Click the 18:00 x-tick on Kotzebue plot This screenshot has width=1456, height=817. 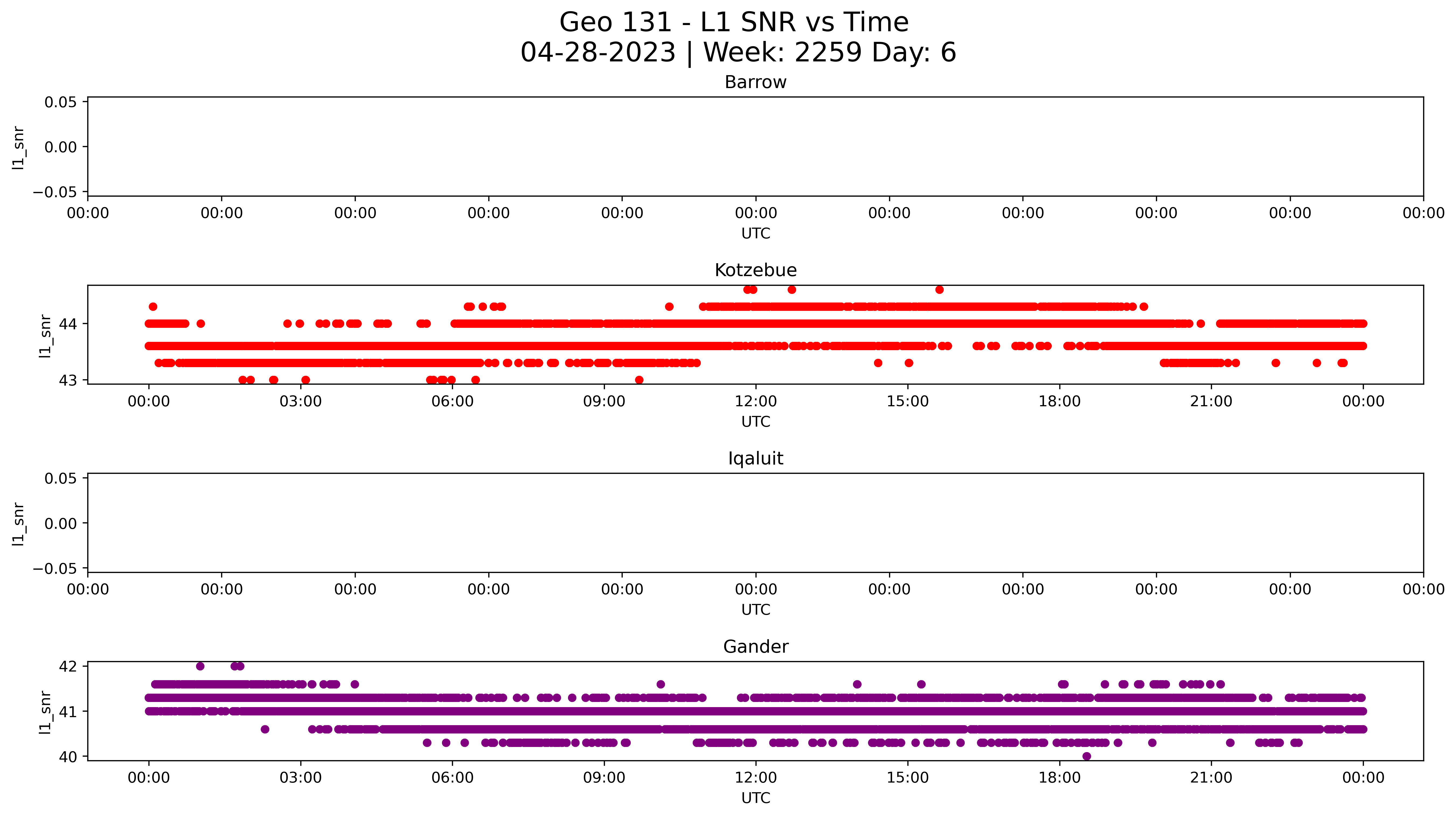(x=1059, y=401)
